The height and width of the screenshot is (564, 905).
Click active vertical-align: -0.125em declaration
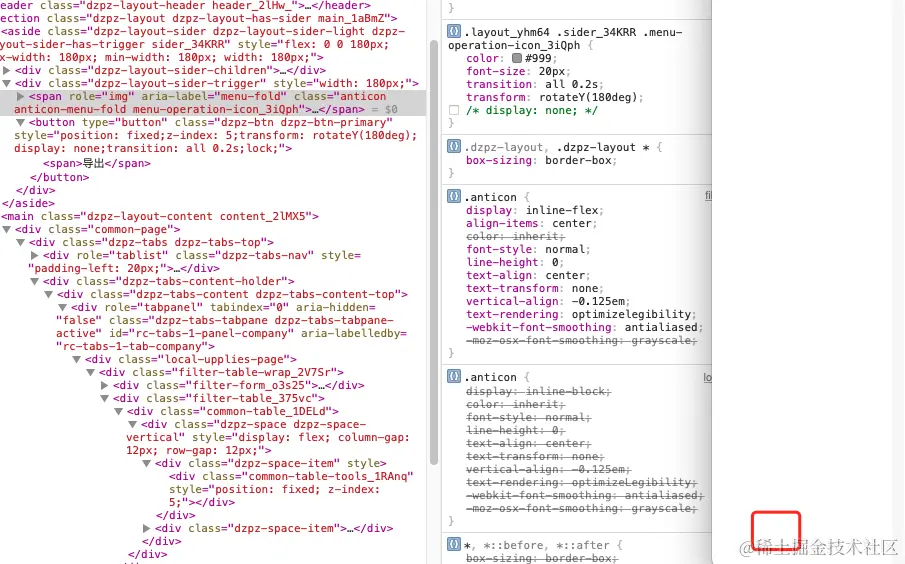(548, 301)
